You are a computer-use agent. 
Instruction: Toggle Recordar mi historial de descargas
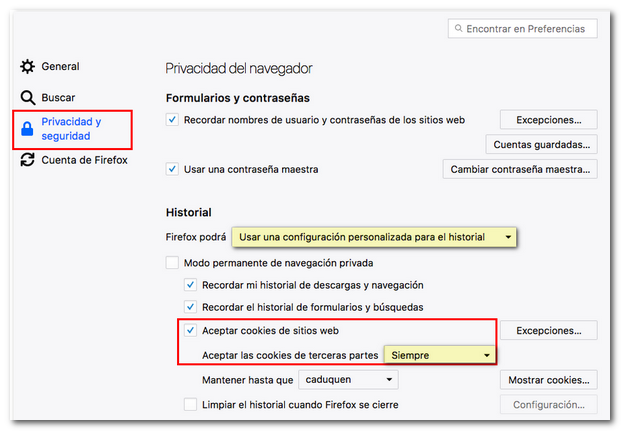coord(191,285)
